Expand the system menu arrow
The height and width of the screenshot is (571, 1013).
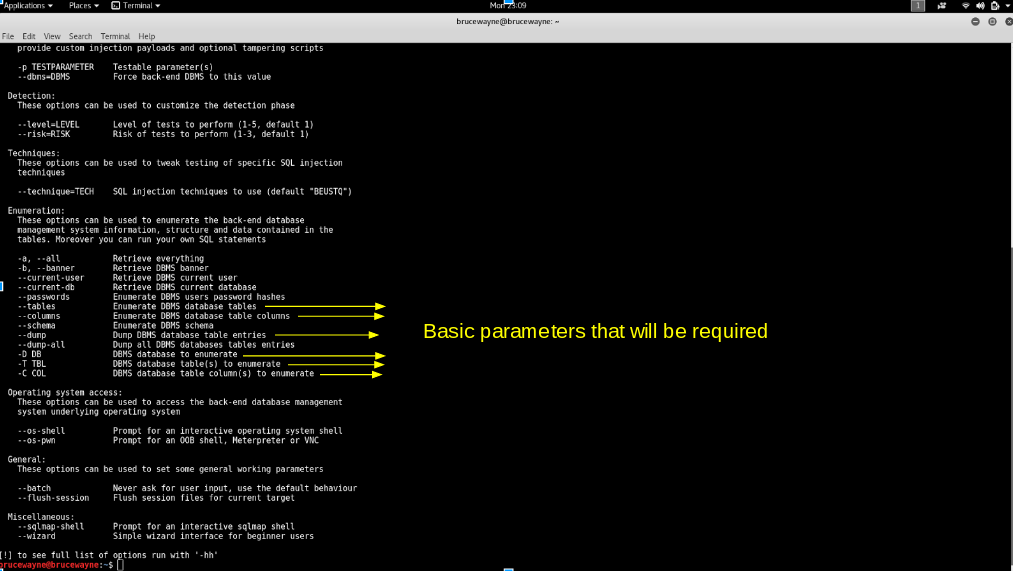click(1008, 6)
